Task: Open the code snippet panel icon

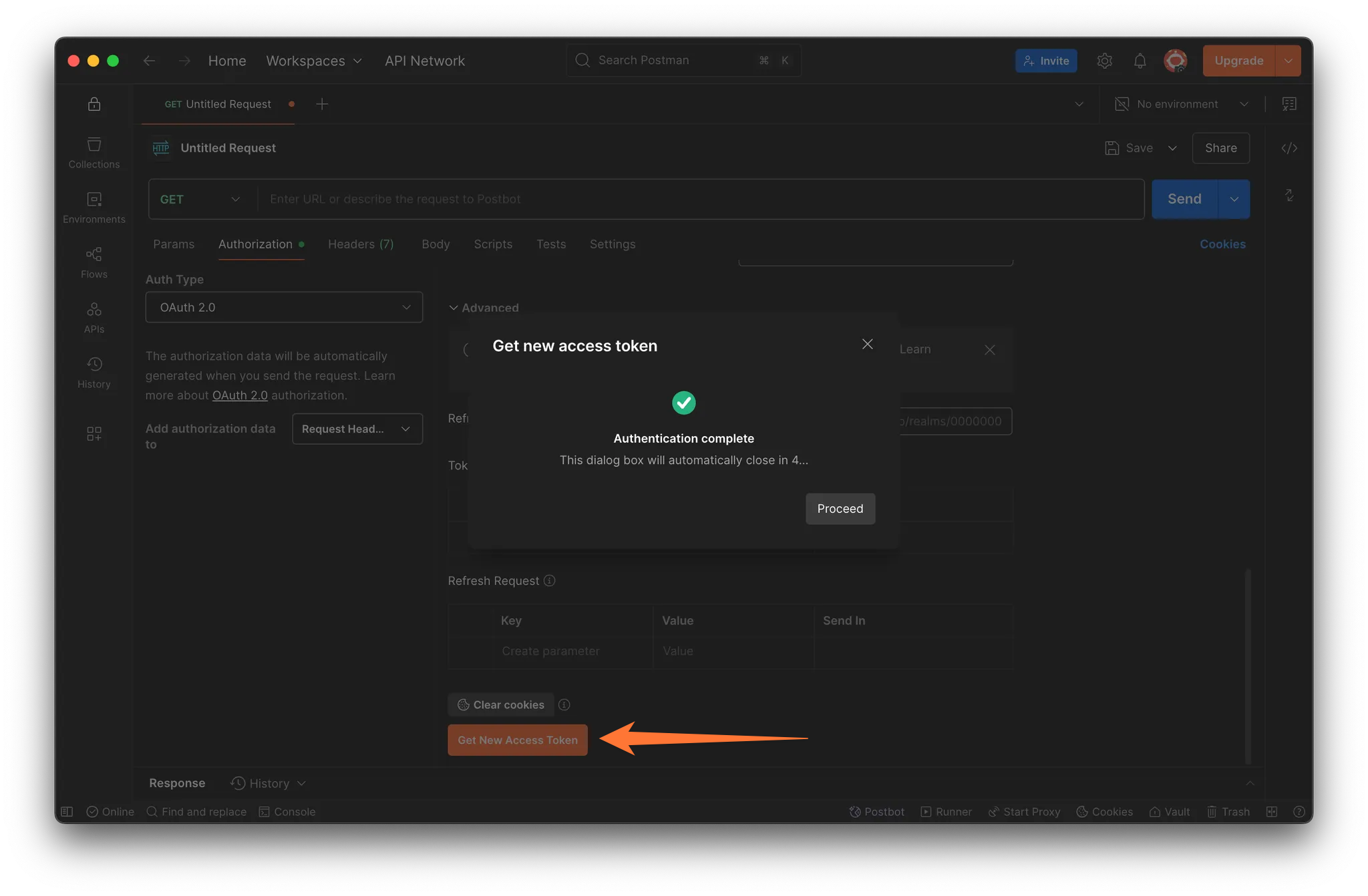Action: pos(1289,148)
